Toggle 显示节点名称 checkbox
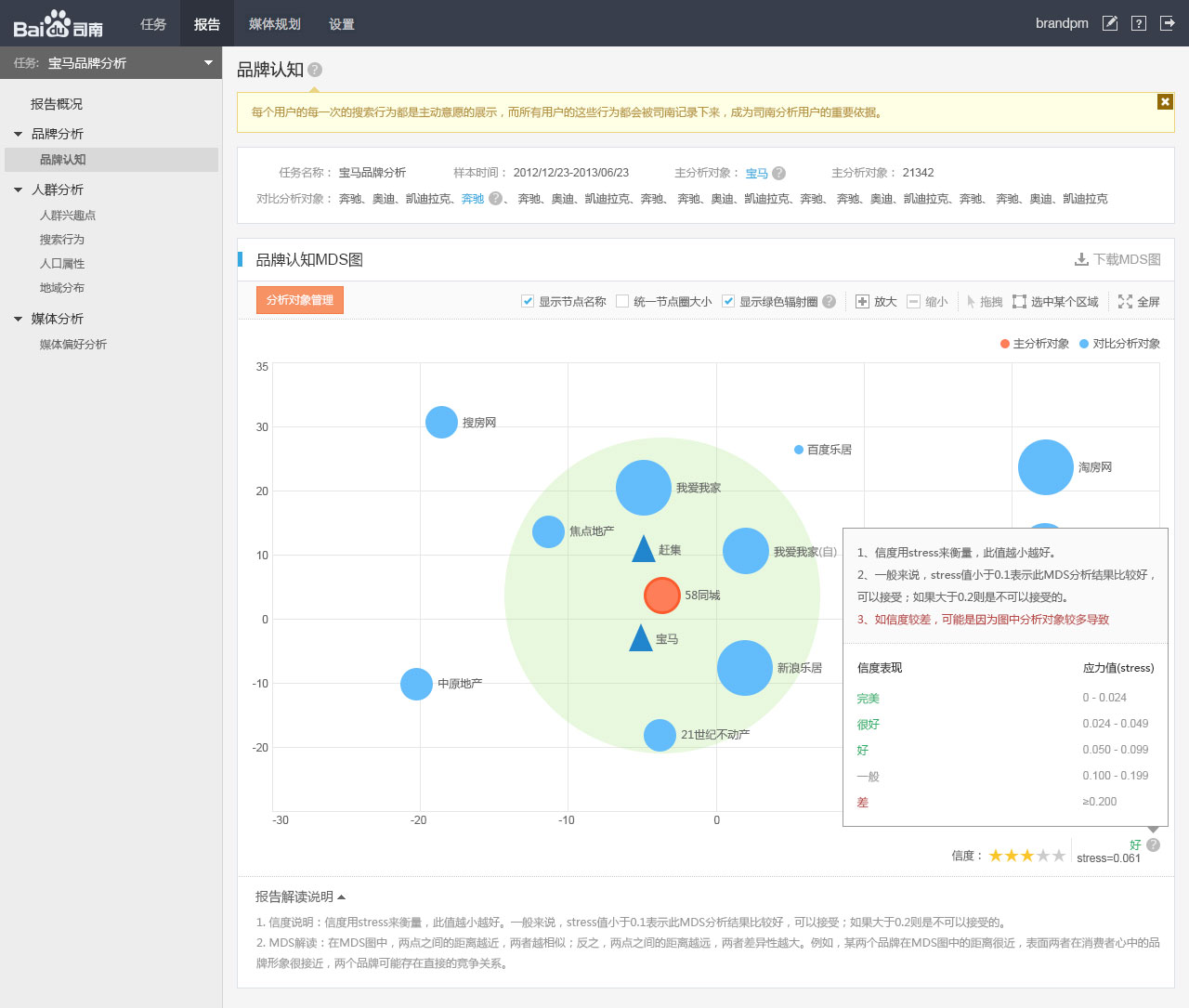1189x1008 pixels. (x=528, y=301)
